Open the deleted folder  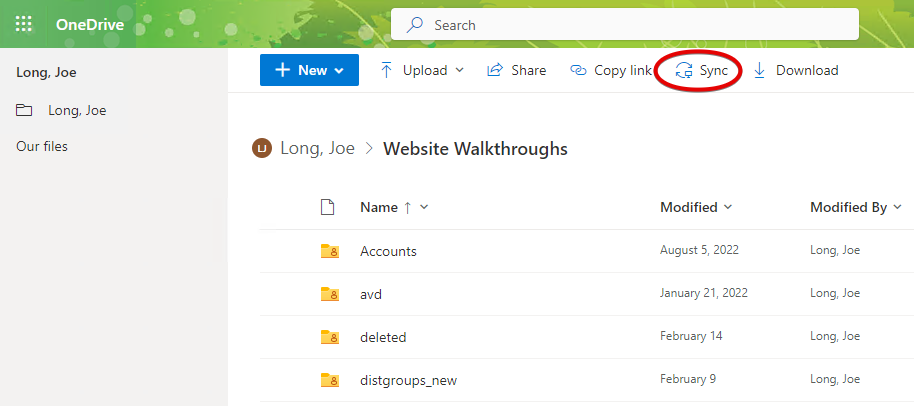click(x=383, y=337)
